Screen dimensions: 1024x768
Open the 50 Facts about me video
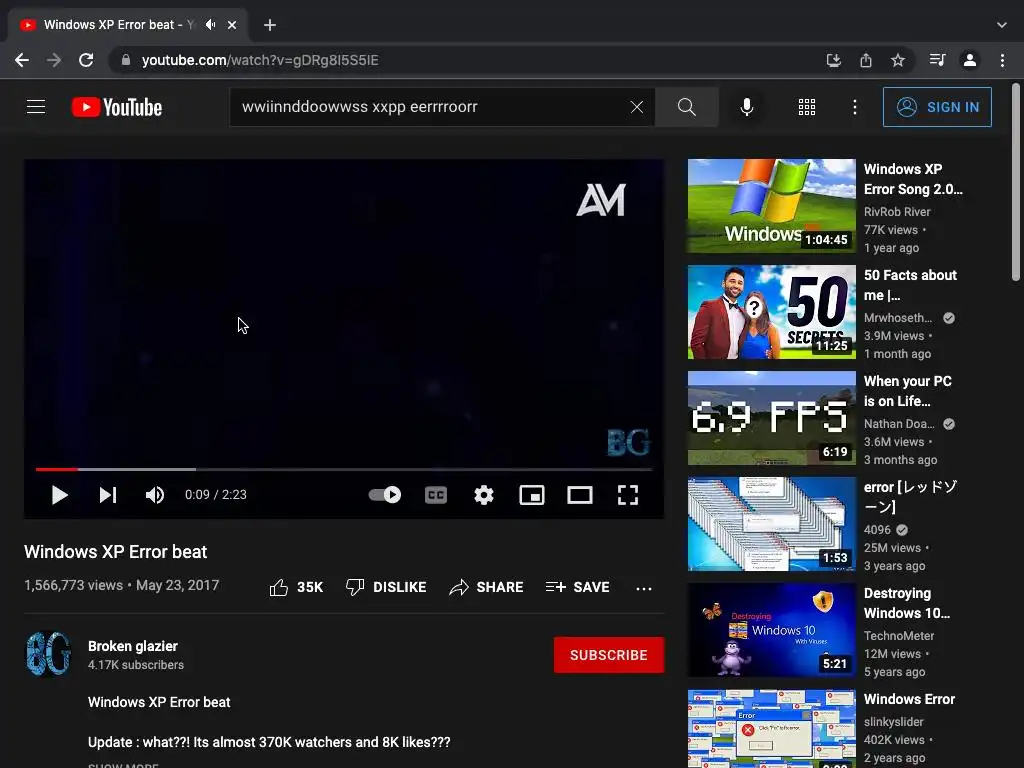[x=771, y=312]
